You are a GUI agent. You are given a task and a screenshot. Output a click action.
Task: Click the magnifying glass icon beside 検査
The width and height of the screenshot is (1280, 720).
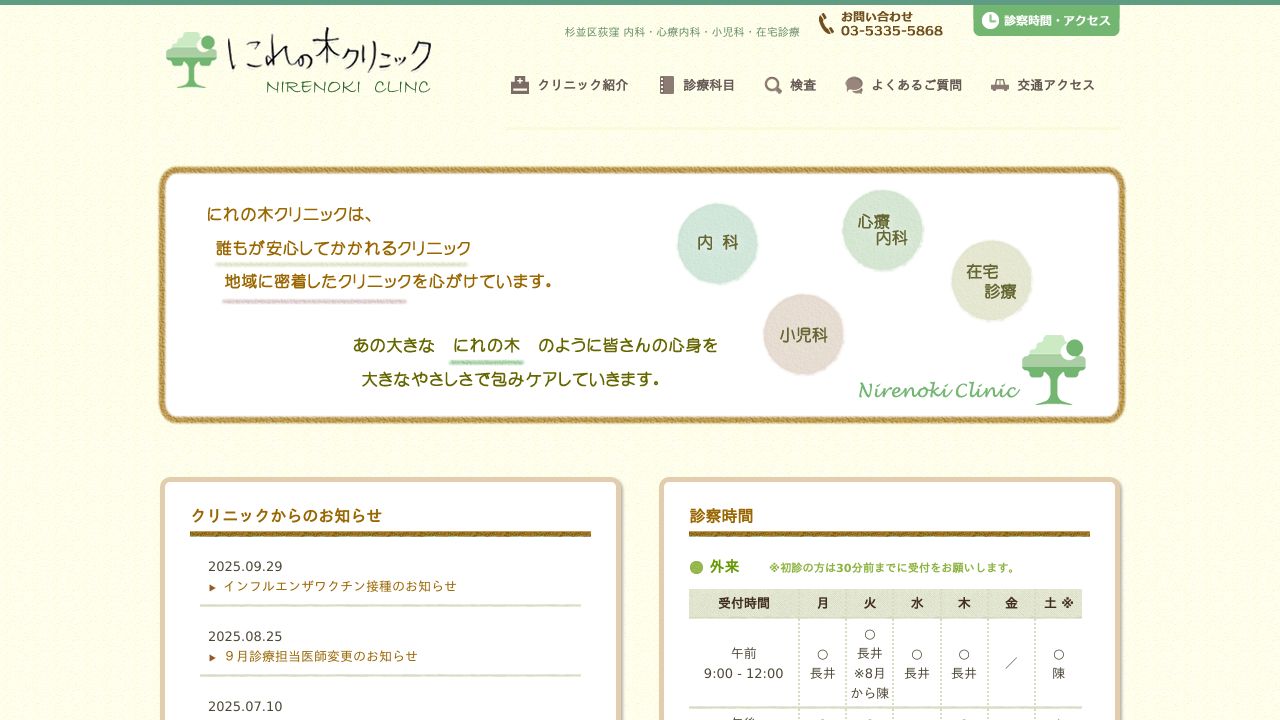(x=773, y=85)
